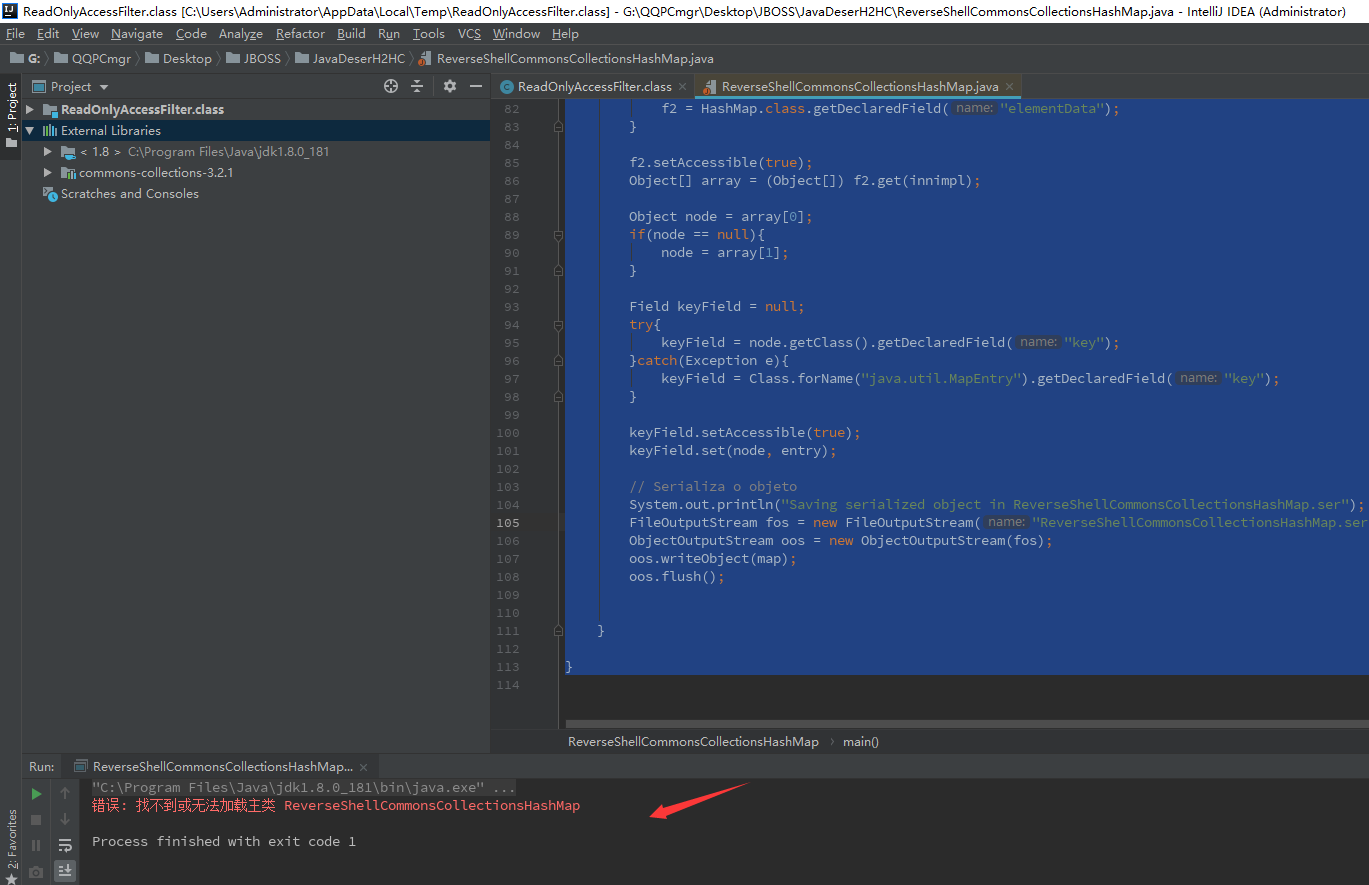Select External Libraries row in Project tree
The height and width of the screenshot is (885, 1369).
(256, 131)
